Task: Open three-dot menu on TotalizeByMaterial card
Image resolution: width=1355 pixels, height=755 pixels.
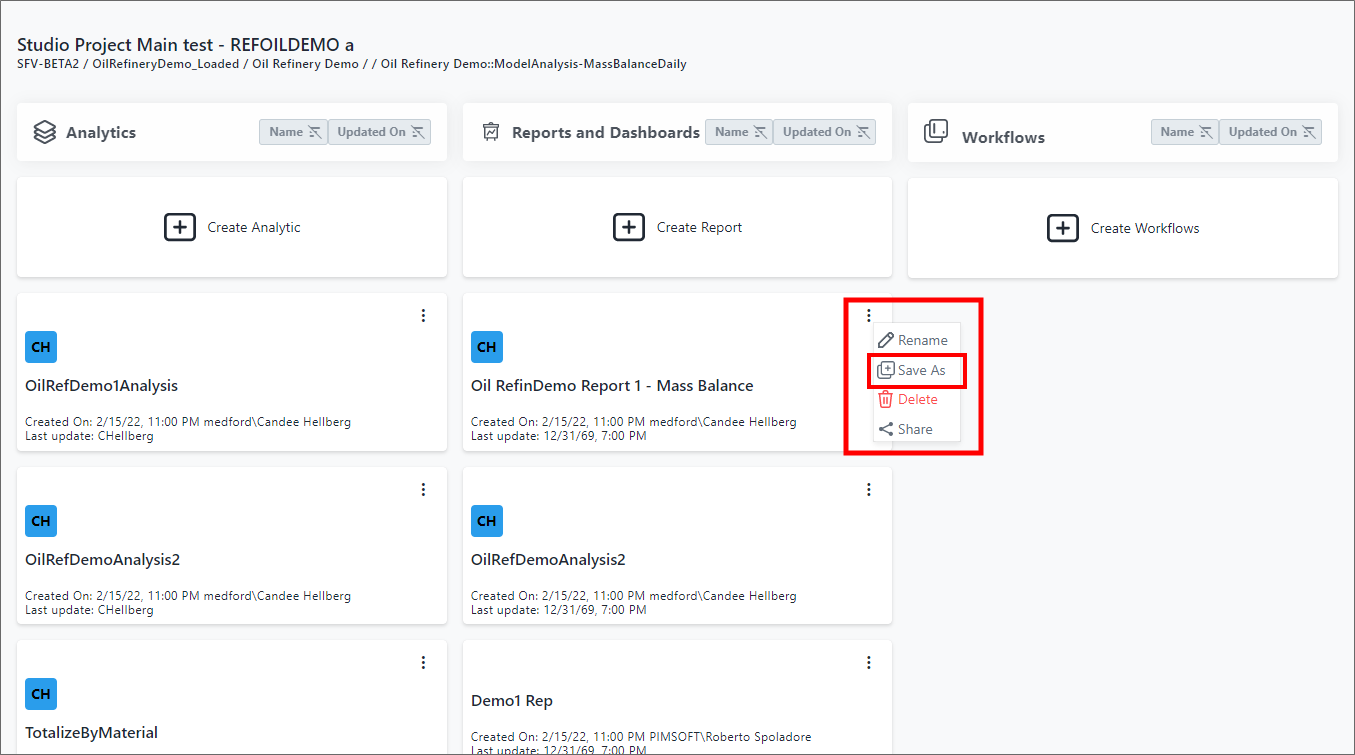Action: tap(423, 662)
